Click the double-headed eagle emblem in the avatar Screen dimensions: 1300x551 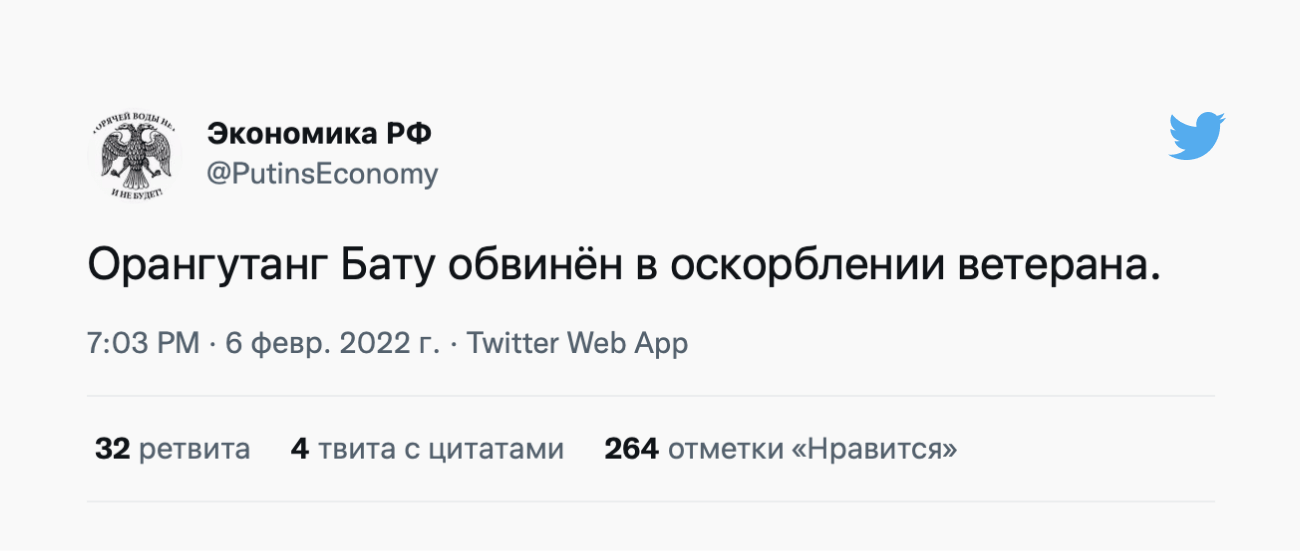[130, 156]
